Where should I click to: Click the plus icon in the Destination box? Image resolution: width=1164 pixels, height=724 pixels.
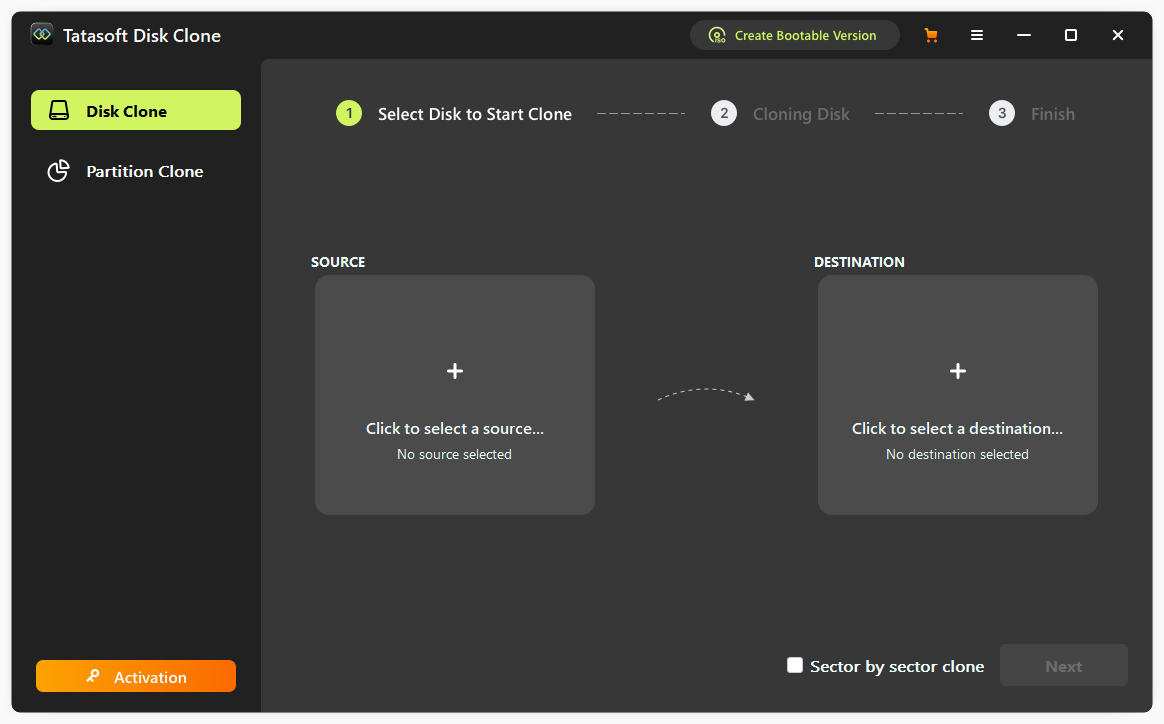(x=957, y=371)
